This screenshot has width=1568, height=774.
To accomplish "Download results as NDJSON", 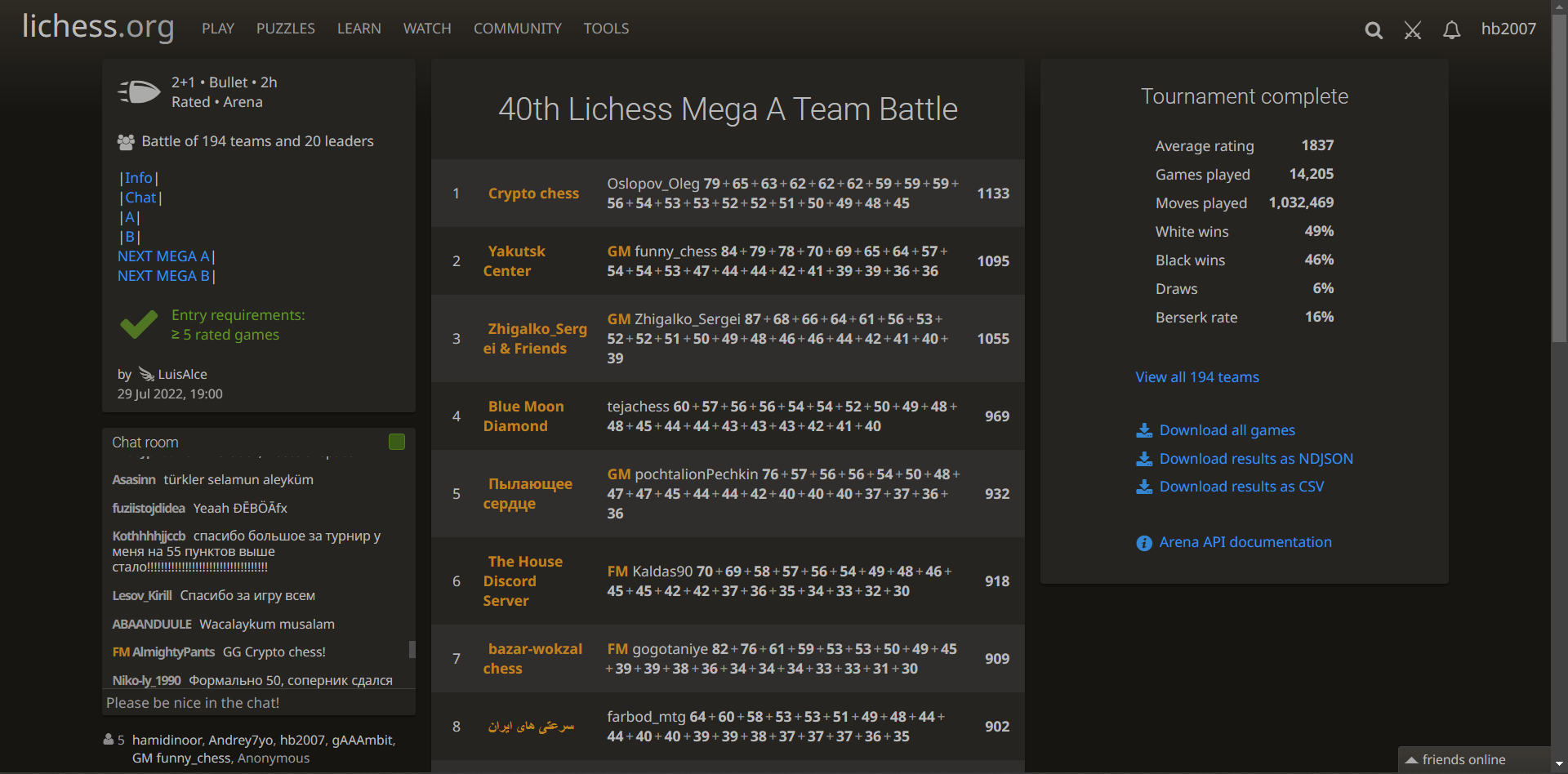I will point(1256,459).
